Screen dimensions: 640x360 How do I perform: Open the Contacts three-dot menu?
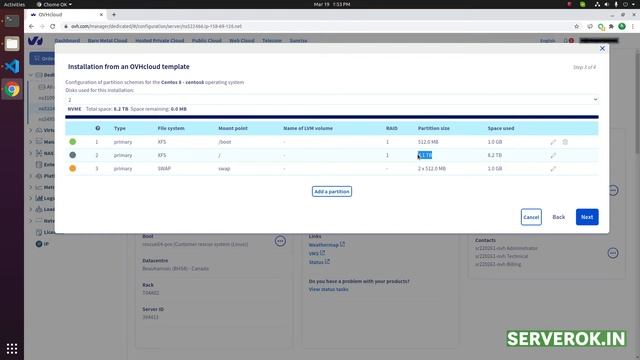coord(613,253)
